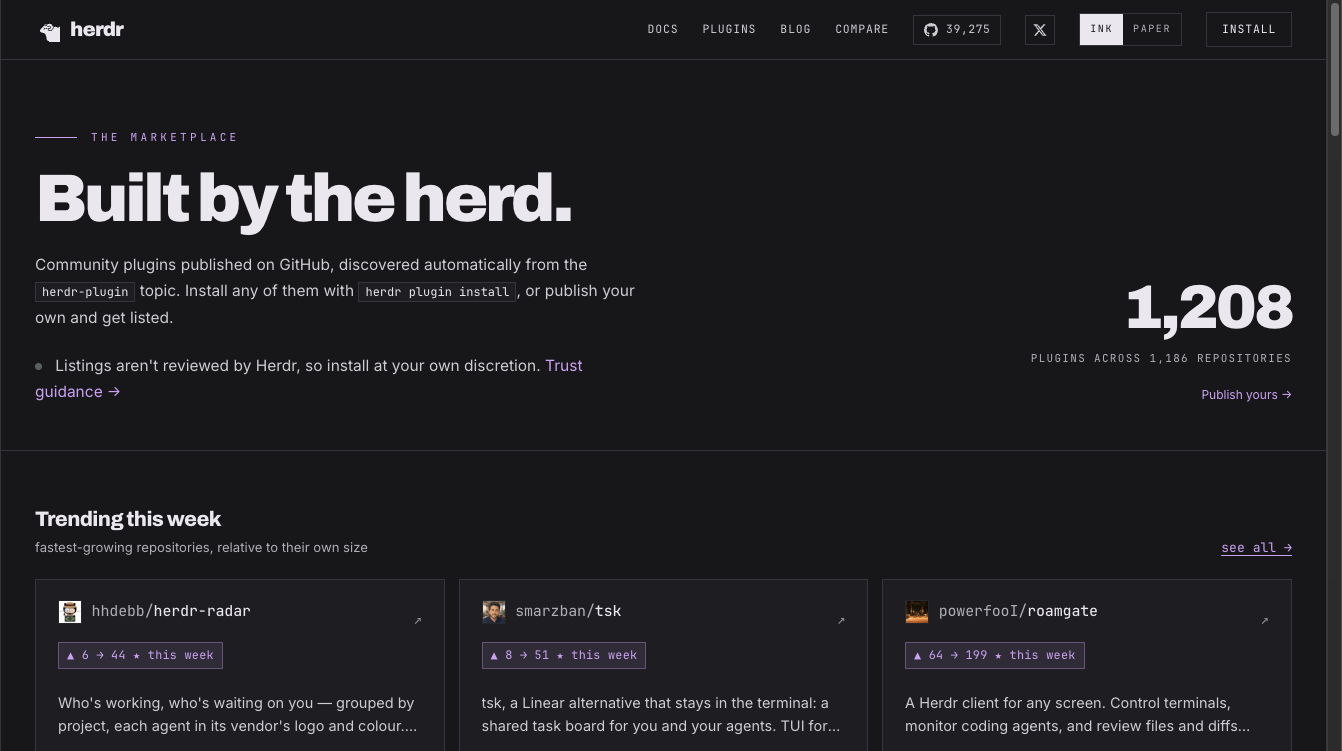The height and width of the screenshot is (751, 1342).
Task: Open the GitHub stars button showing 39,275
Action: (x=957, y=30)
